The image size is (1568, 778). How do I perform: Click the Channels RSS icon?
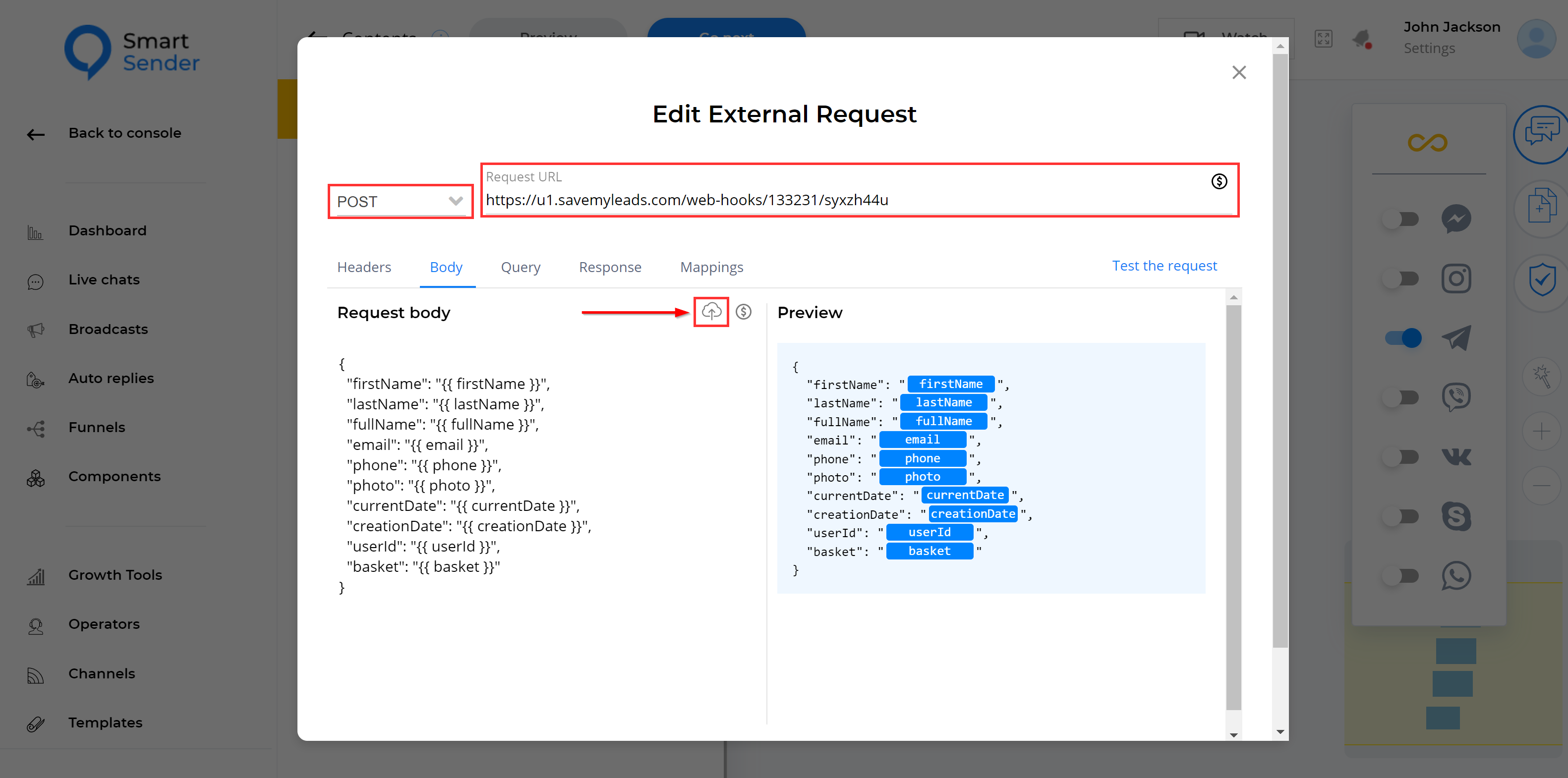(x=35, y=675)
